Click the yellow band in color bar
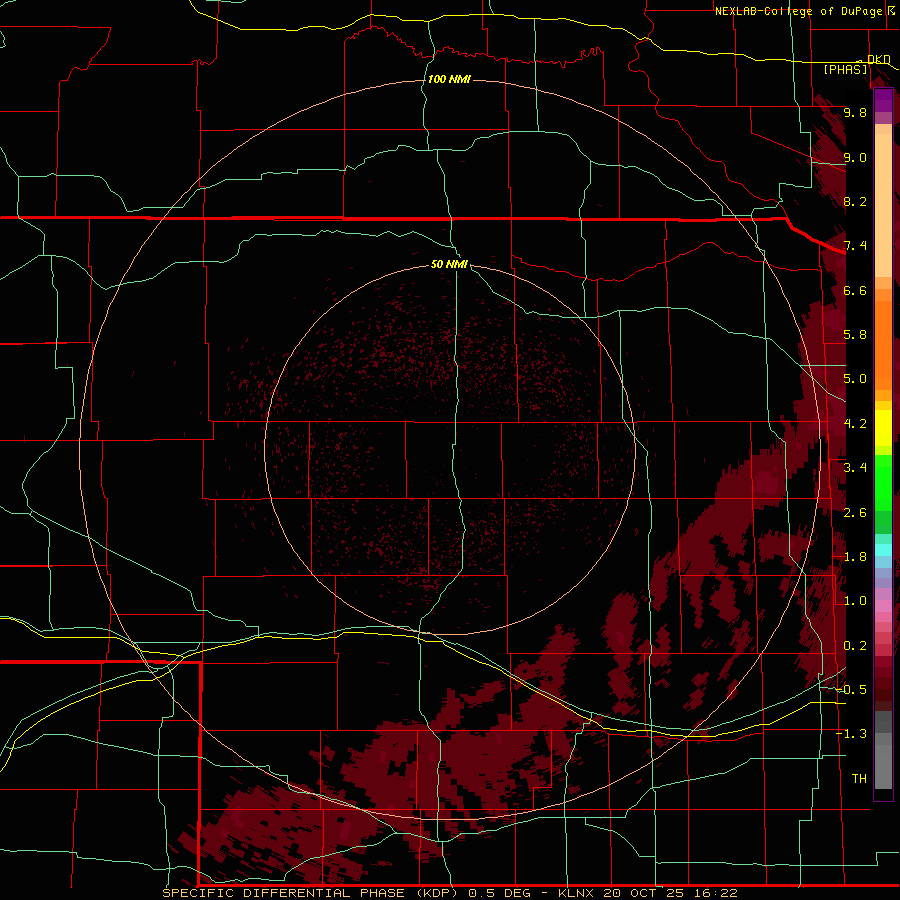 tap(883, 428)
